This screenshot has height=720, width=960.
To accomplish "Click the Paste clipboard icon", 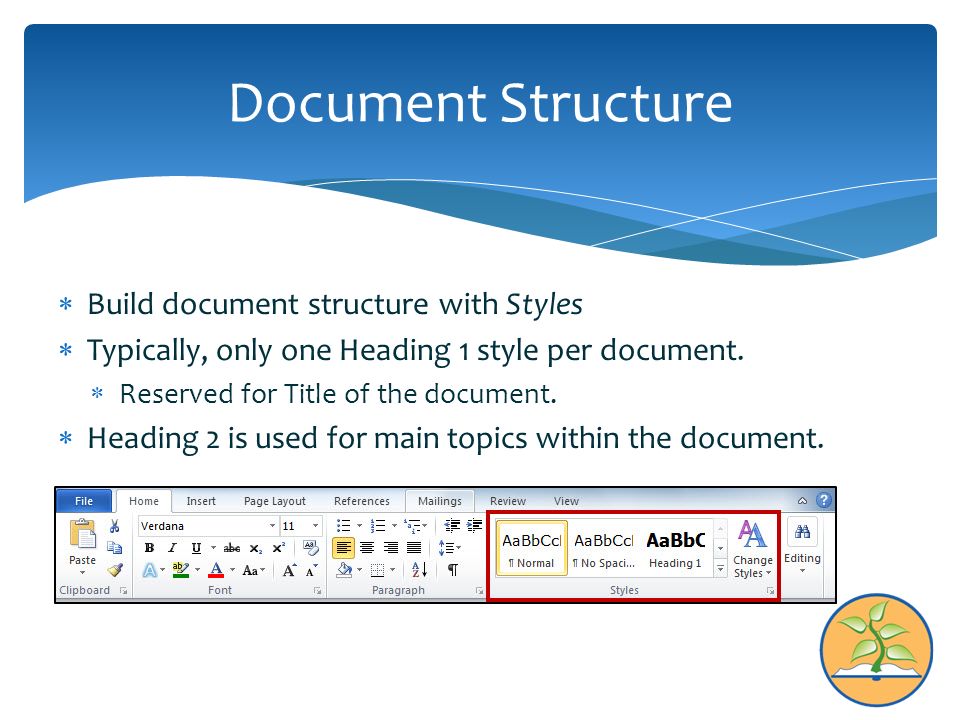I will coord(83,533).
